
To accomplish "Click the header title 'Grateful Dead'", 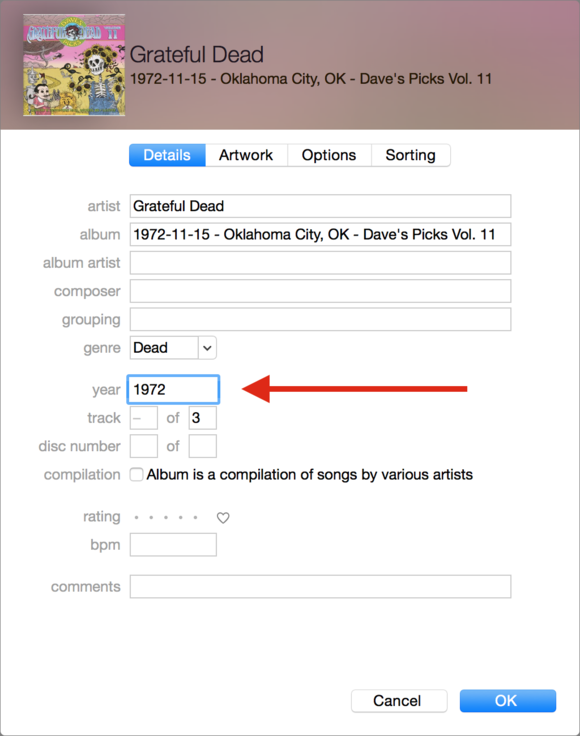I will [x=197, y=54].
